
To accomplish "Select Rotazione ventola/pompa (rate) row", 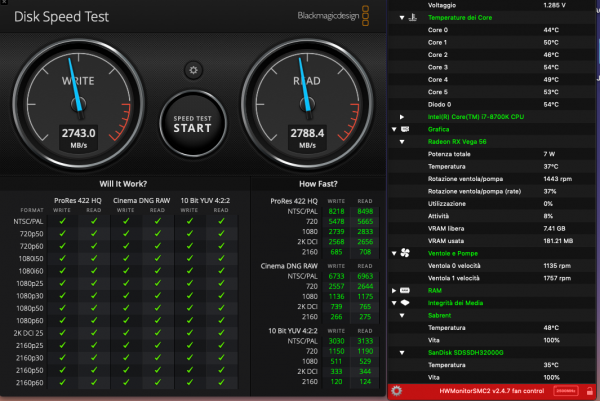I will pos(492,191).
